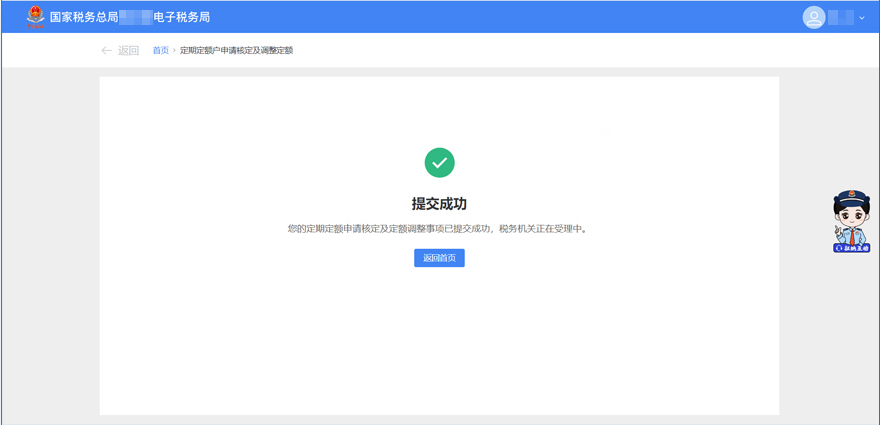Click the 征纳互动 label under mascot
This screenshot has width=880, height=425.
click(x=852, y=247)
